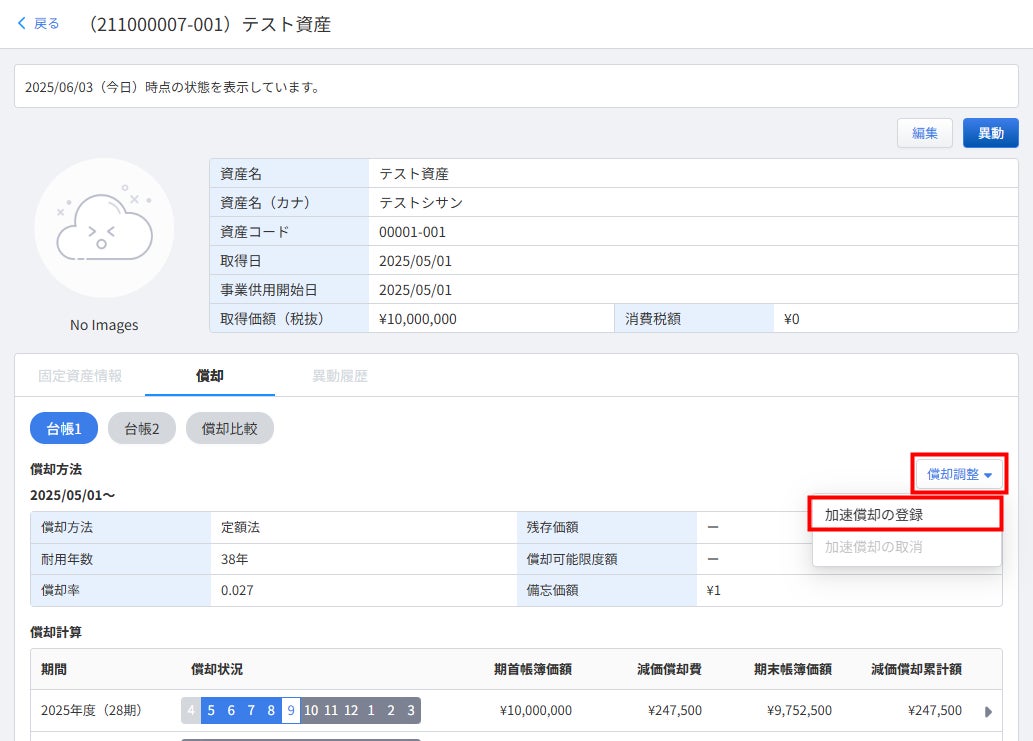Image resolution: width=1033 pixels, height=741 pixels.
Task: Go back with the 戻る link
Action: click(x=46, y=24)
